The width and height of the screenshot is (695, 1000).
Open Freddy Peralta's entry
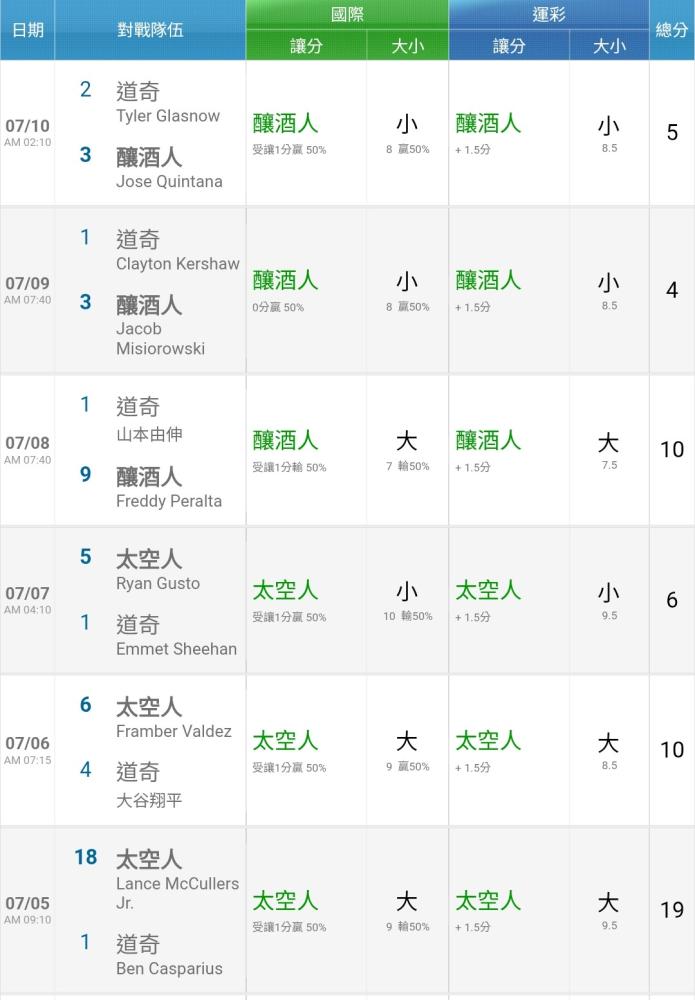(x=169, y=501)
